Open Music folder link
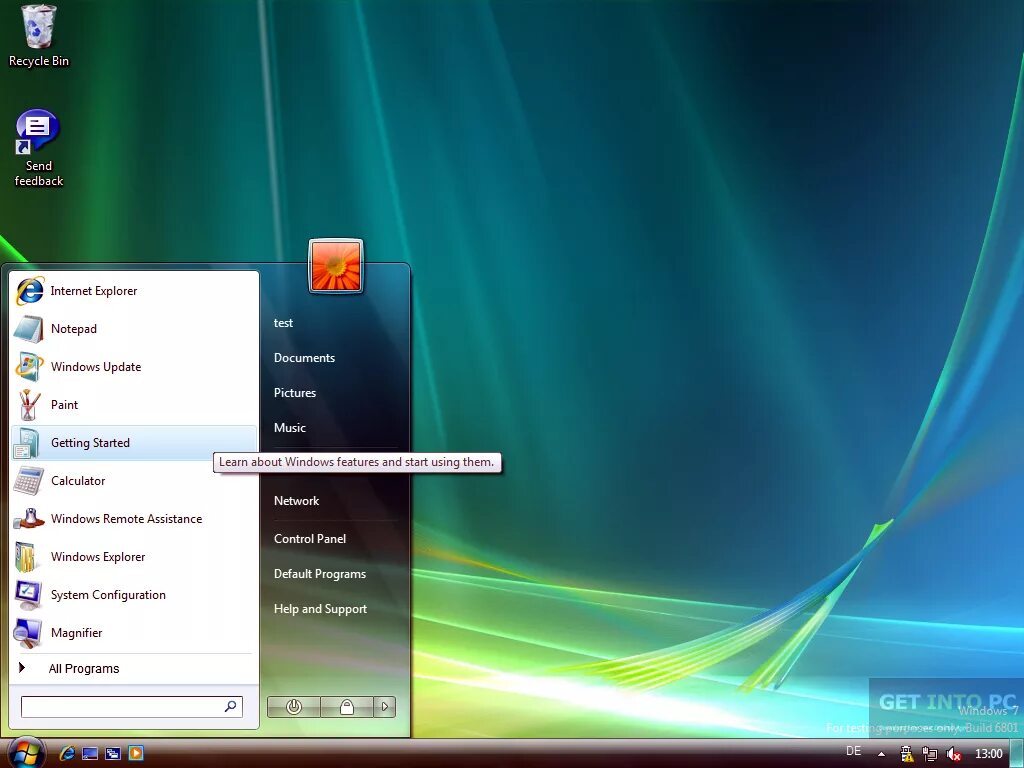 289,428
